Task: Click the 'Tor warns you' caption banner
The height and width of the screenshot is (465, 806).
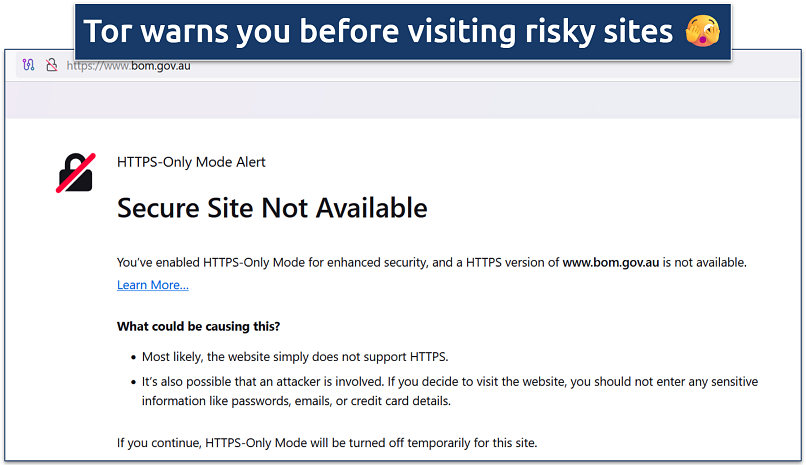Action: point(380,32)
